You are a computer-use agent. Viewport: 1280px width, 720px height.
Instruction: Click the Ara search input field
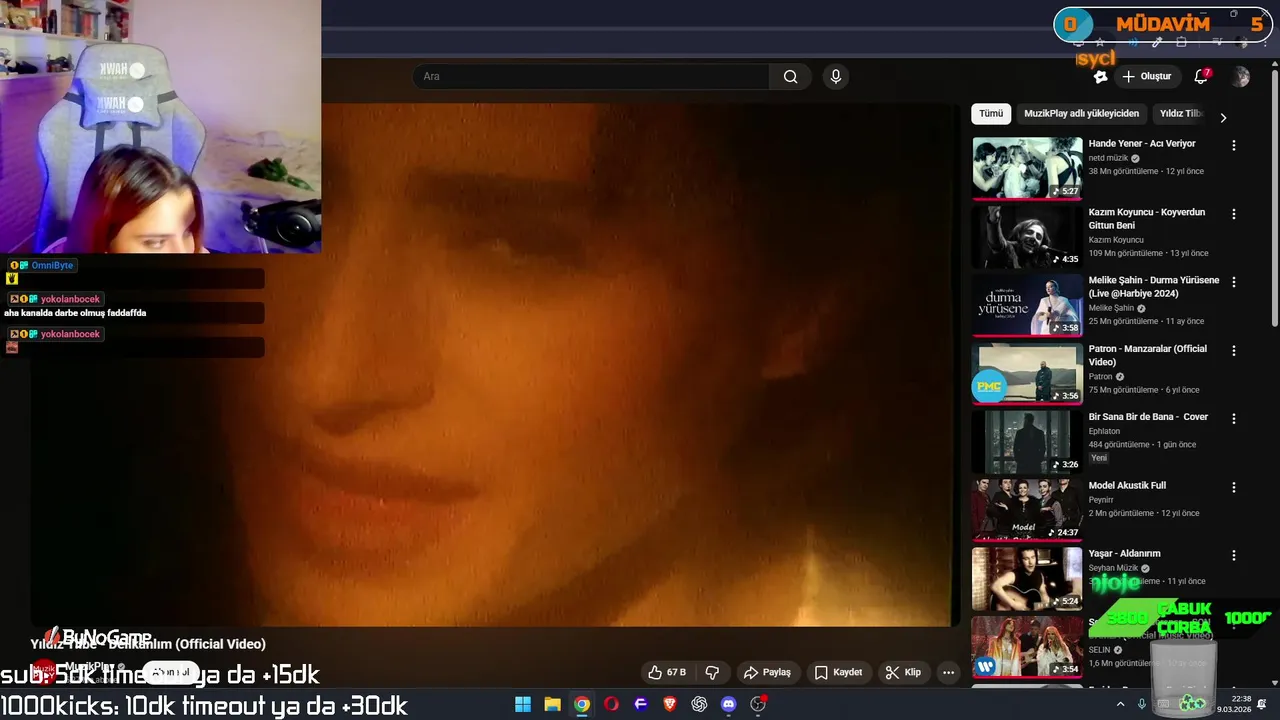591,76
